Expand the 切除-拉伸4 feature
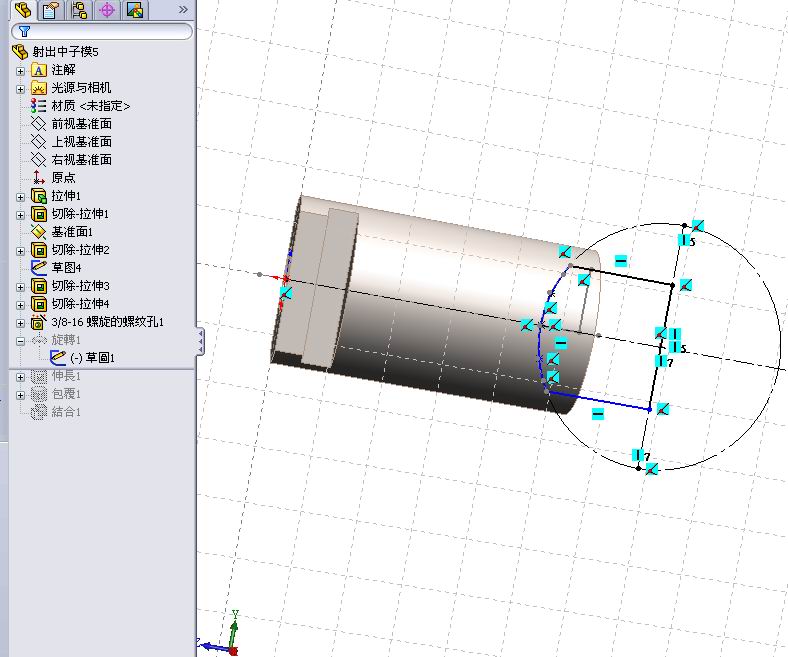The width and height of the screenshot is (788, 657). [x=21, y=305]
